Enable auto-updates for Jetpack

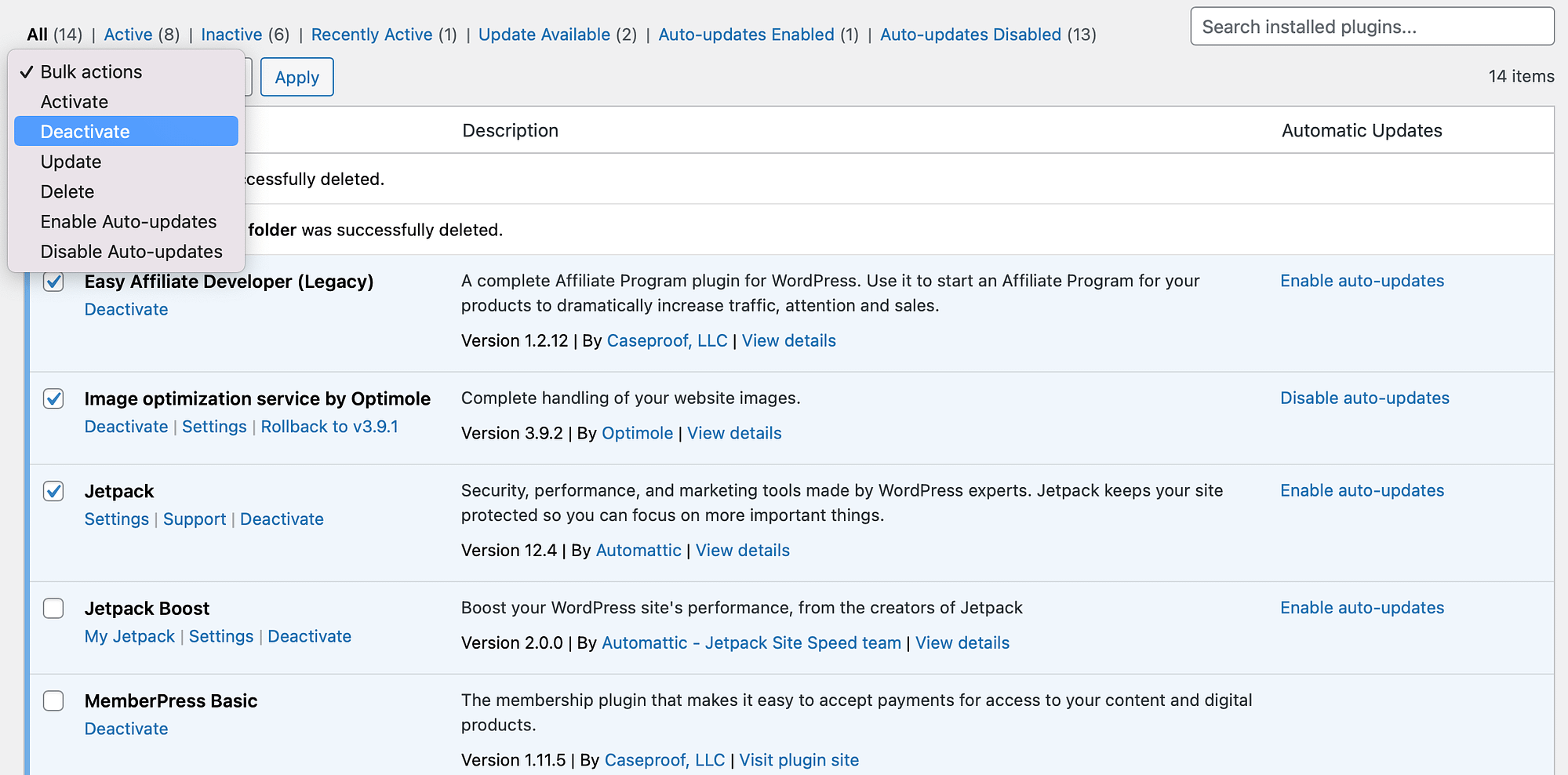[1362, 490]
